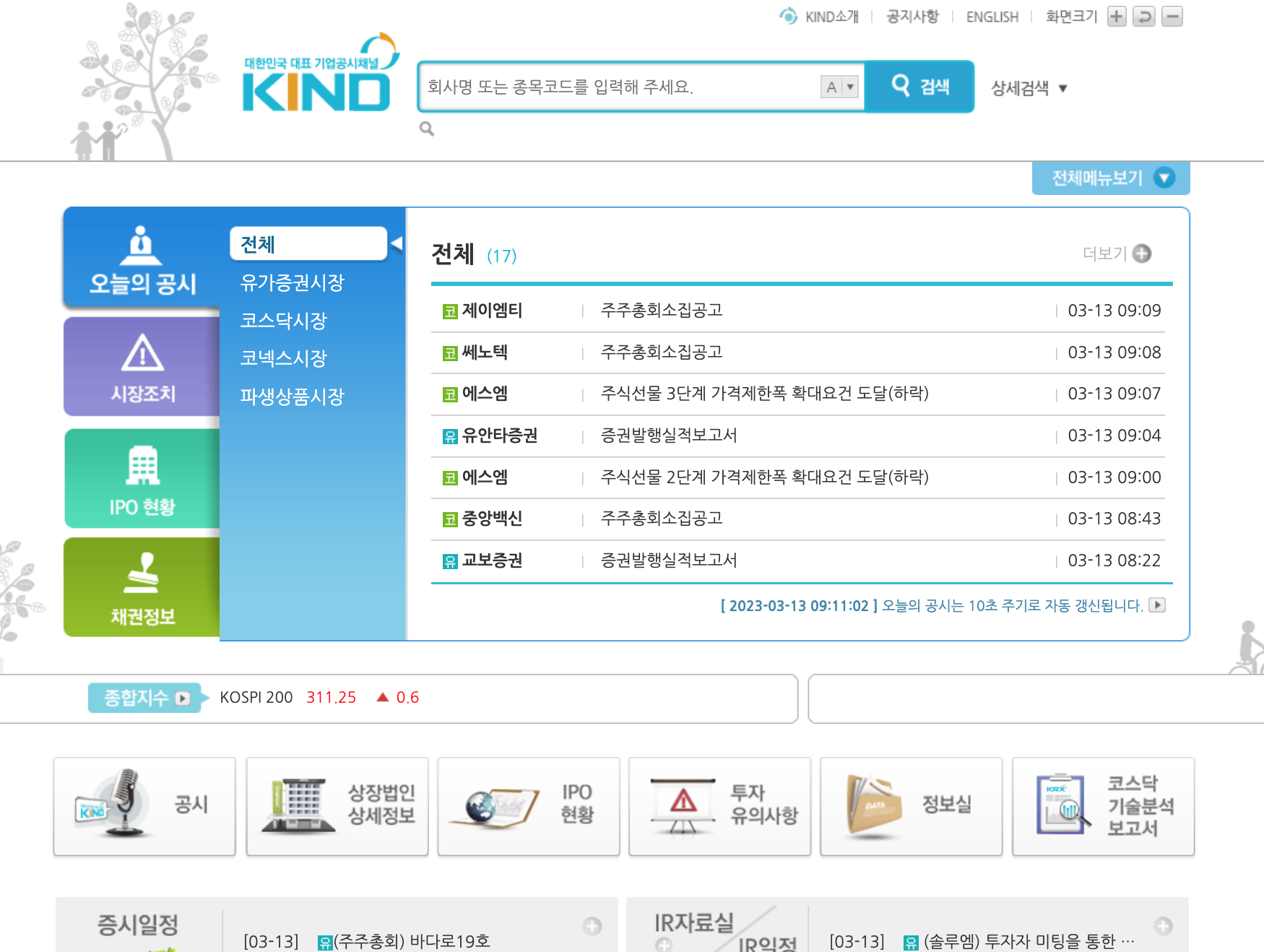Open company 제이엠티
1264x952 pixels.
point(492,311)
